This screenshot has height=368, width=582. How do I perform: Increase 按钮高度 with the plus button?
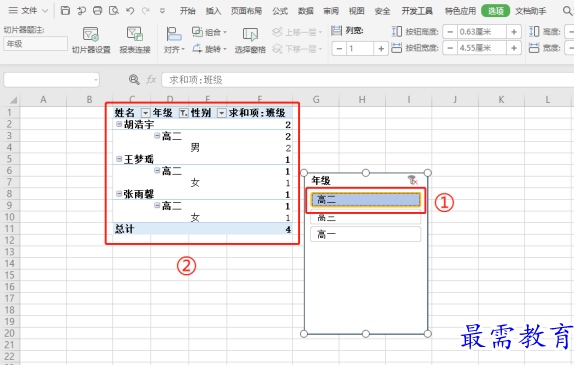514,32
